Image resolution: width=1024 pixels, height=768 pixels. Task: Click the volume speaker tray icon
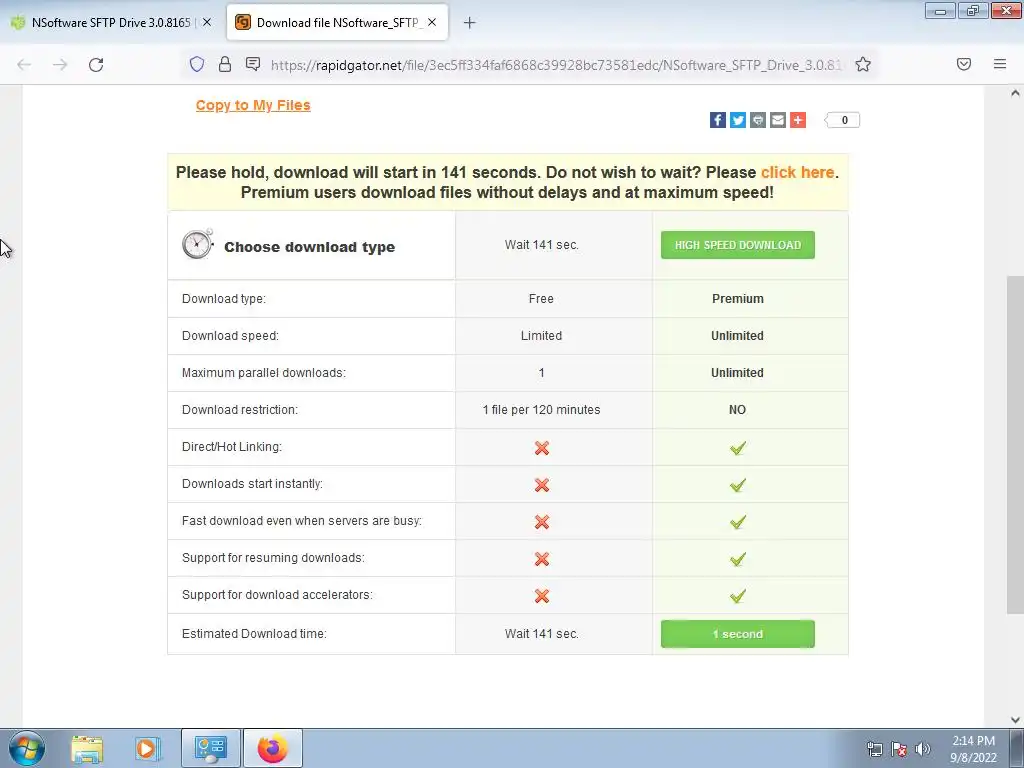(923, 749)
